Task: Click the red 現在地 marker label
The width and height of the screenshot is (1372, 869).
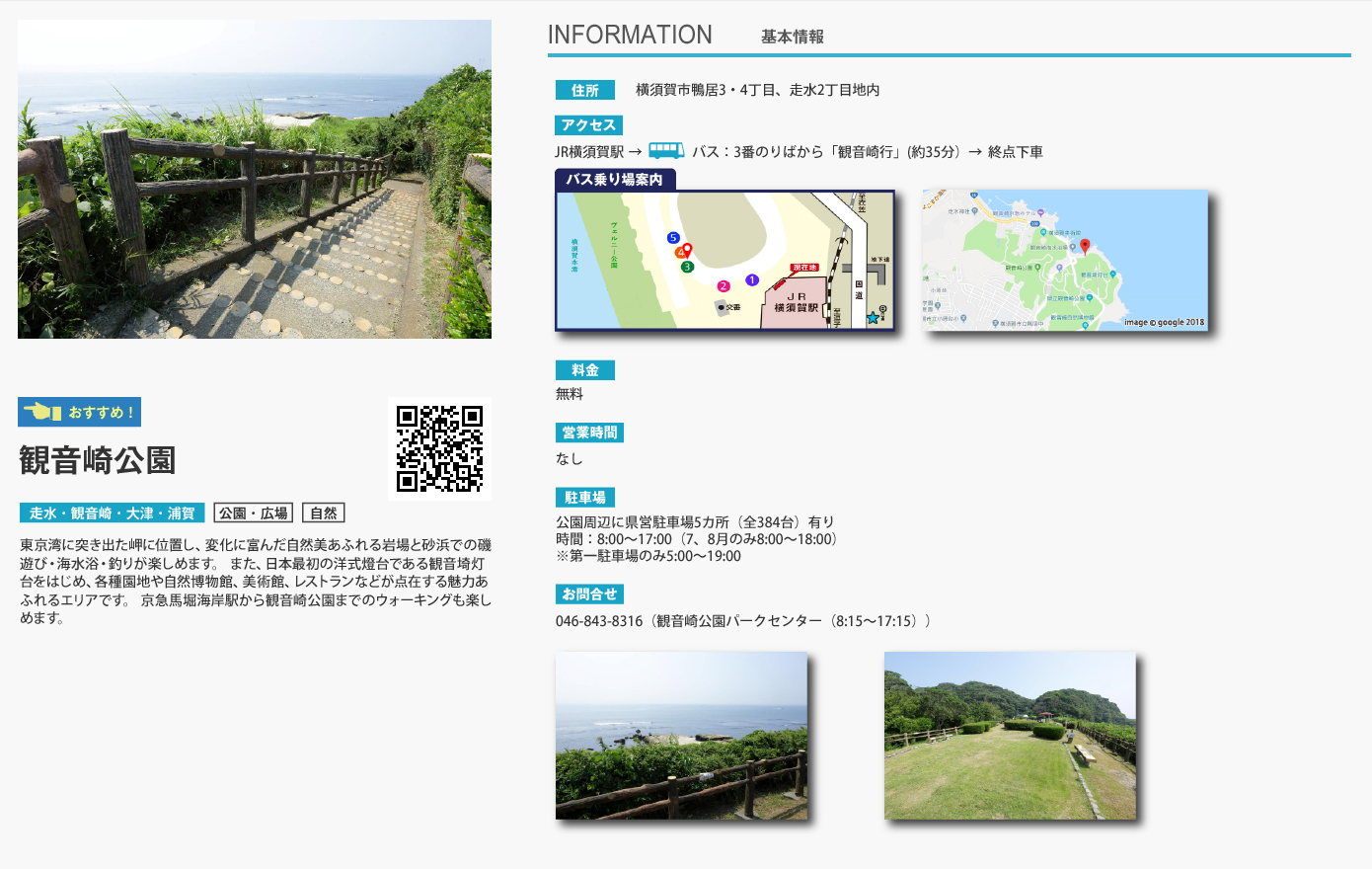Action: [x=804, y=268]
